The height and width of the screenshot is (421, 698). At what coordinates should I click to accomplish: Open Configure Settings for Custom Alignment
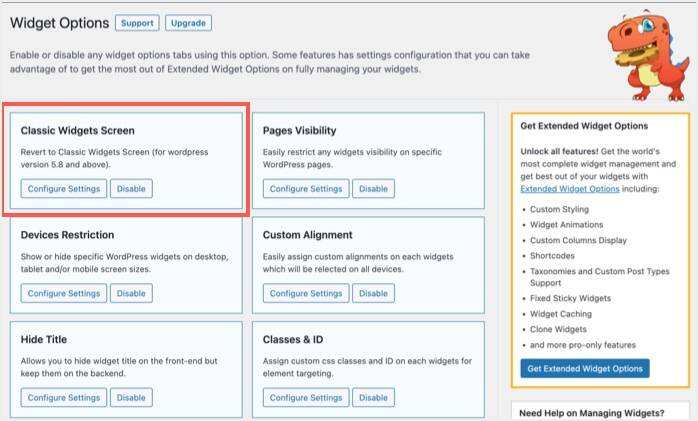click(x=306, y=293)
